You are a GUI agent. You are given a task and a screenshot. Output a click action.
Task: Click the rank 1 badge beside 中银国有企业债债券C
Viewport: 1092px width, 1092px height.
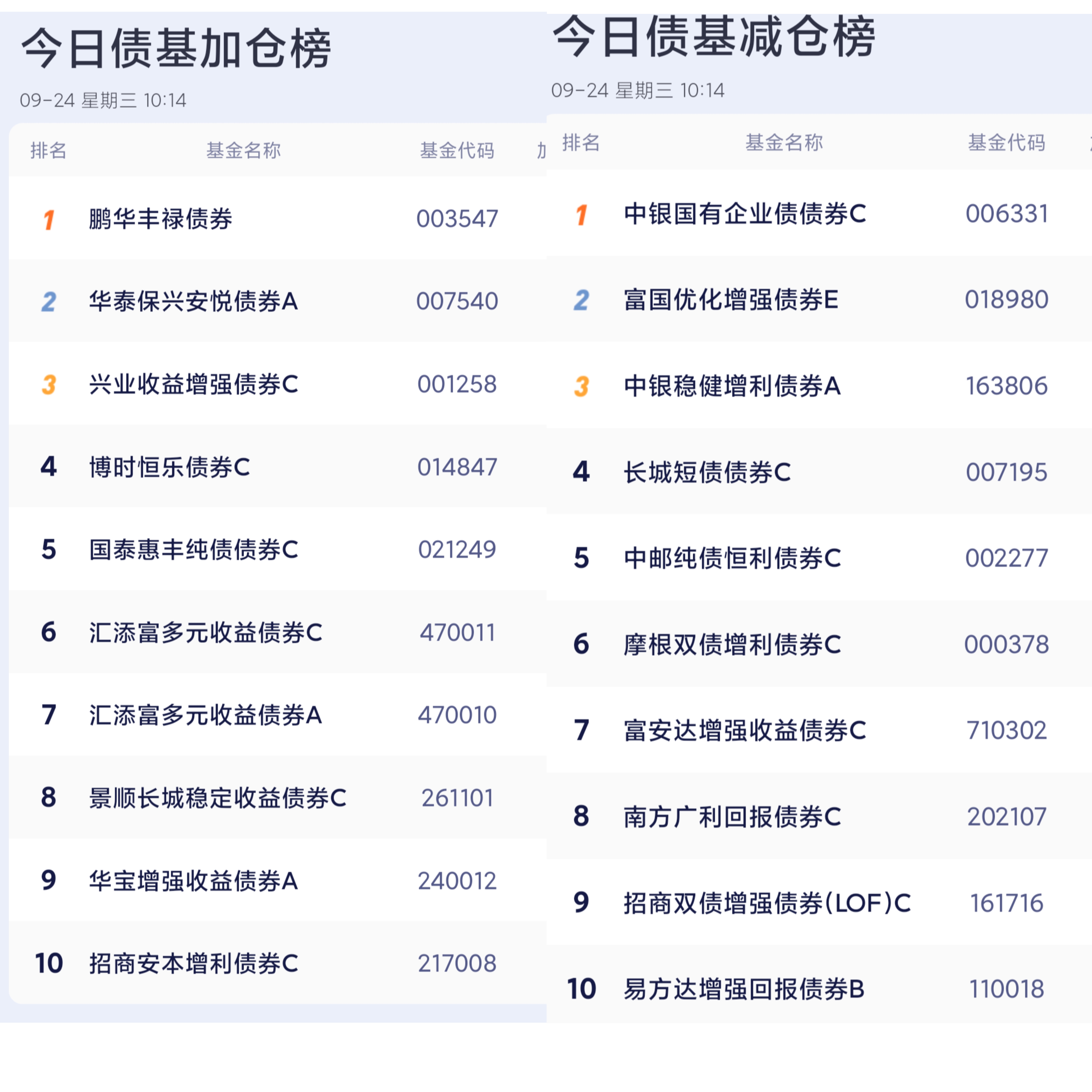582,214
